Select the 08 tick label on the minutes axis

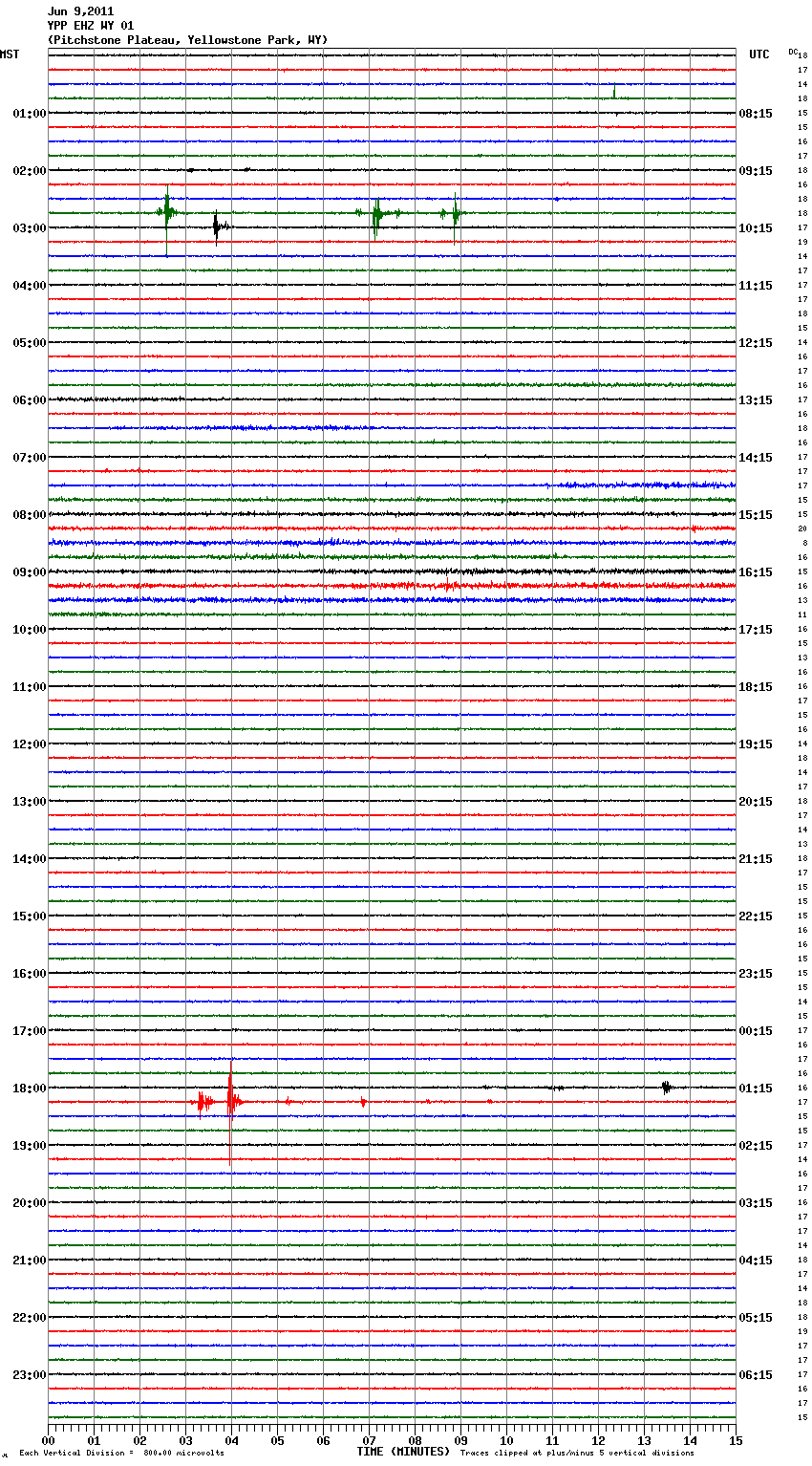(x=415, y=1440)
